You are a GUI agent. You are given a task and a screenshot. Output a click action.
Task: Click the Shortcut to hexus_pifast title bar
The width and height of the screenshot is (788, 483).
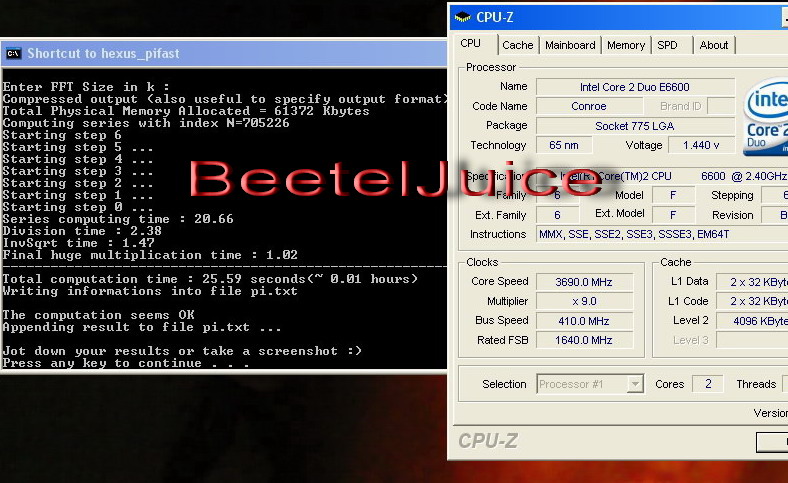(x=224, y=53)
